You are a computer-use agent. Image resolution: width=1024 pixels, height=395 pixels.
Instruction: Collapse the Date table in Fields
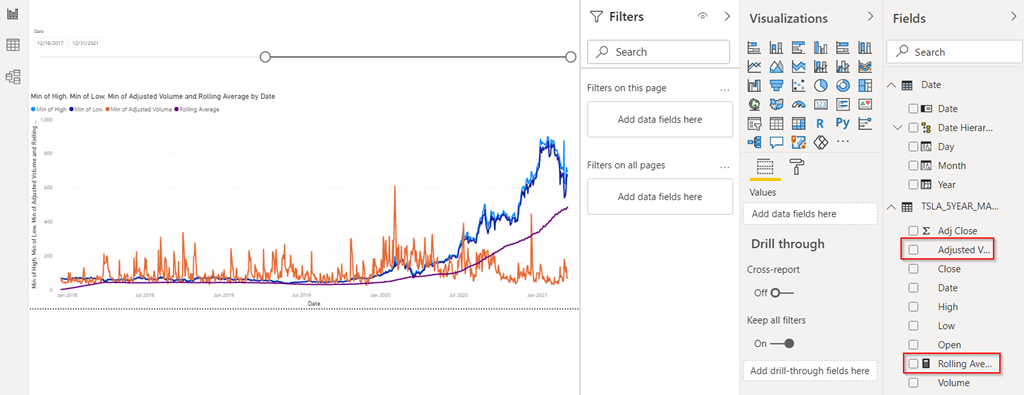891,85
